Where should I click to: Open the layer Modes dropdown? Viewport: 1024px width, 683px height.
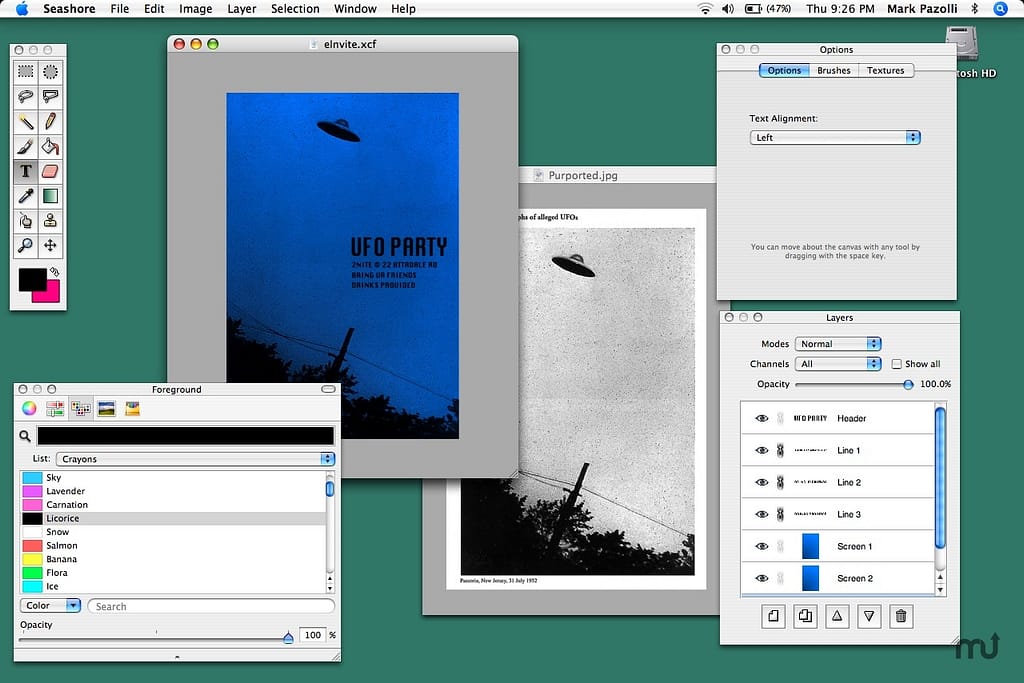[838, 344]
